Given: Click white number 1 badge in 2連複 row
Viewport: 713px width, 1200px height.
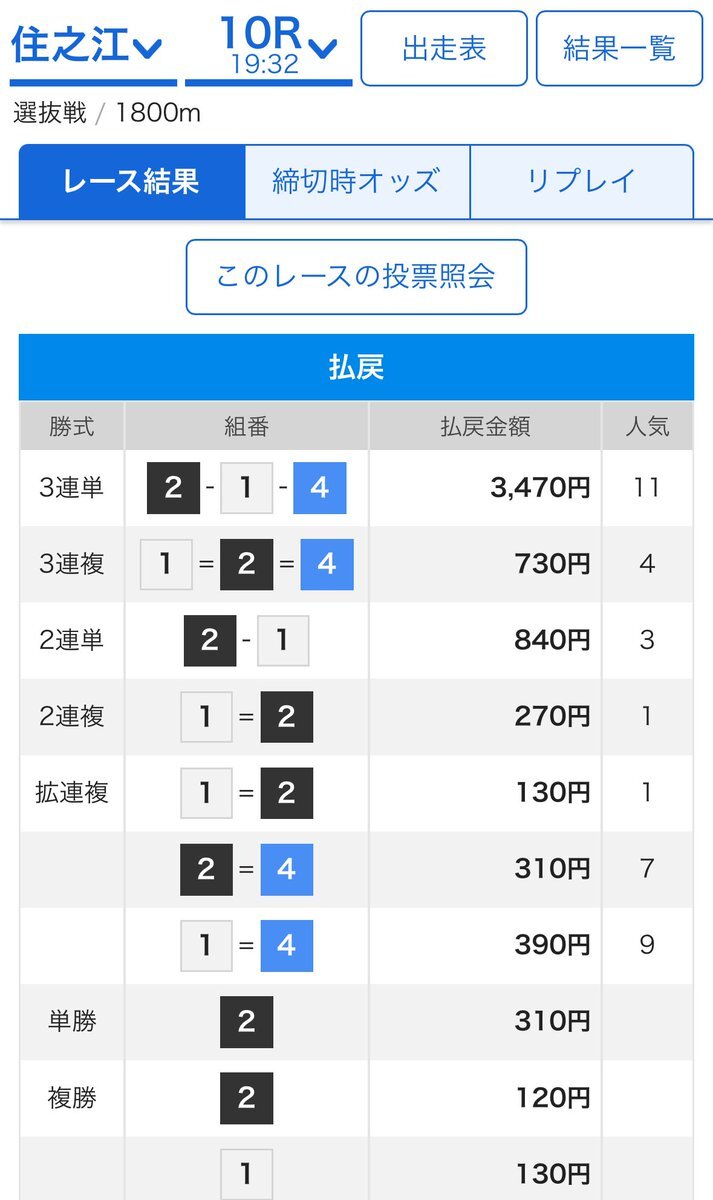Looking at the screenshot, I should pos(206,716).
